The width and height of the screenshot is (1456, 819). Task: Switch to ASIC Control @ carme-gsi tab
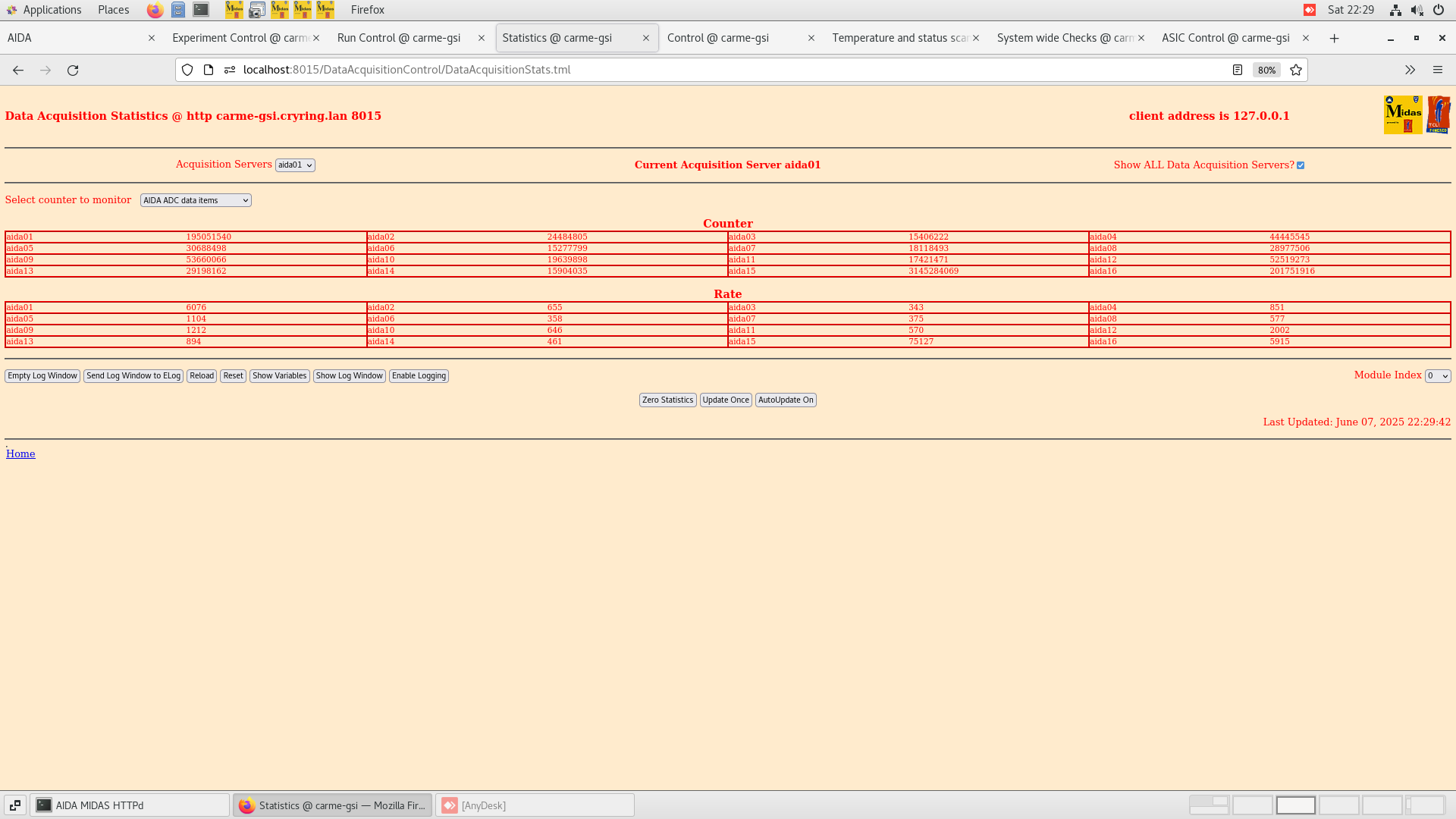(x=1225, y=38)
